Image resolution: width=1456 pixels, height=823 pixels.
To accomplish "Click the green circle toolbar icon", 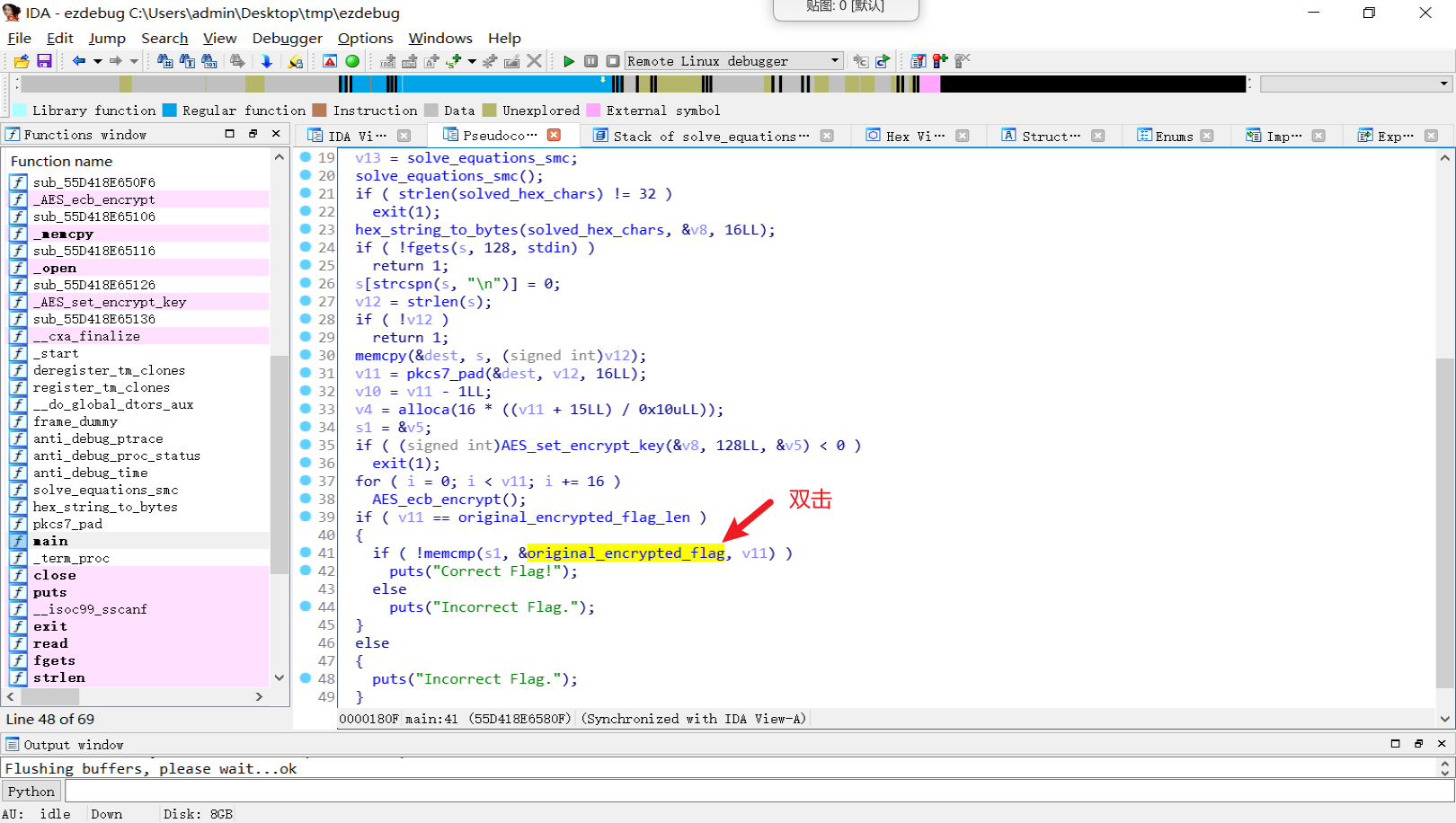I will point(352,61).
